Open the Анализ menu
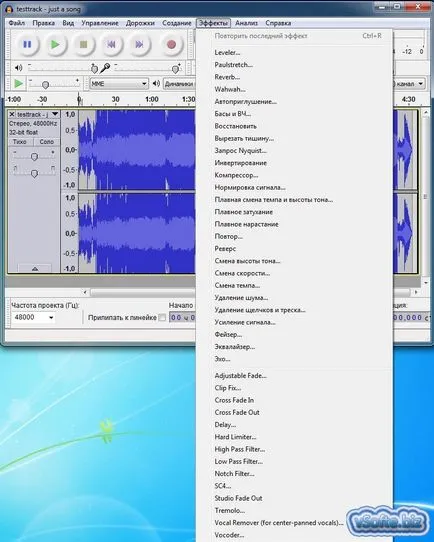The image size is (434, 542). tap(246, 23)
